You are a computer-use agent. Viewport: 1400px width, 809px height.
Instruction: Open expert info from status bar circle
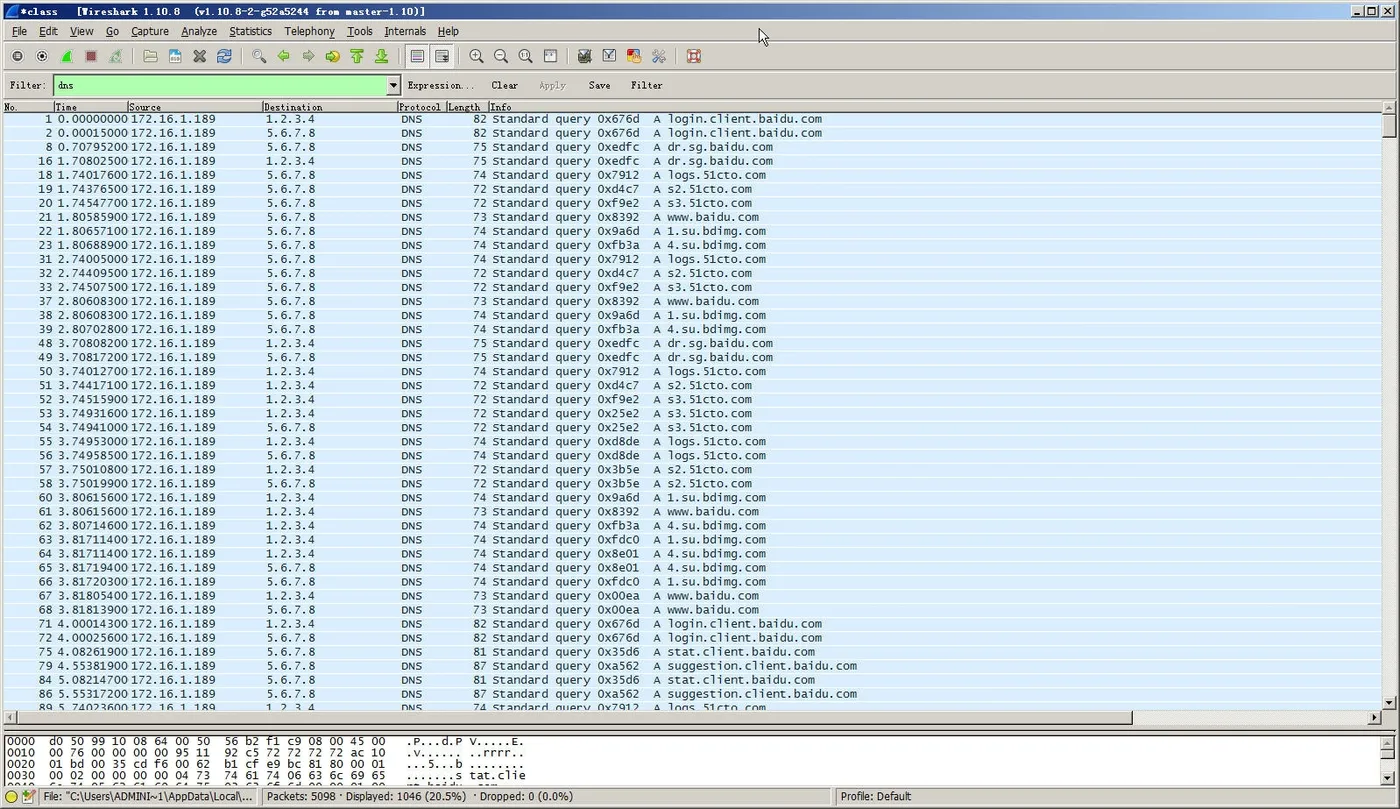(x=11, y=797)
